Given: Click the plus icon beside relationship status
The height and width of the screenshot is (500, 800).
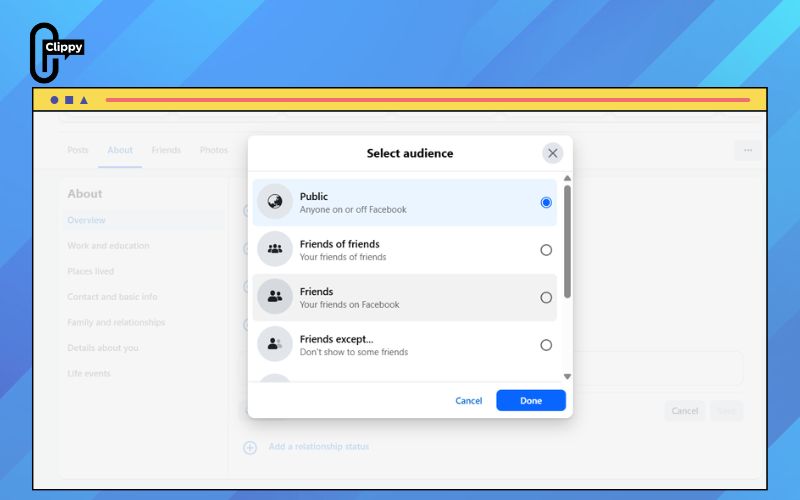Looking at the screenshot, I should tap(250, 447).
